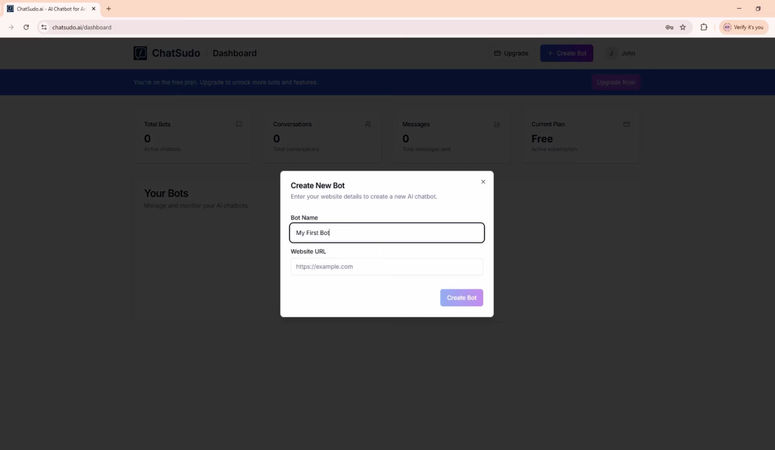Click the Dashboard heading text
Screen dimensions: 775x450
pos(234,53)
